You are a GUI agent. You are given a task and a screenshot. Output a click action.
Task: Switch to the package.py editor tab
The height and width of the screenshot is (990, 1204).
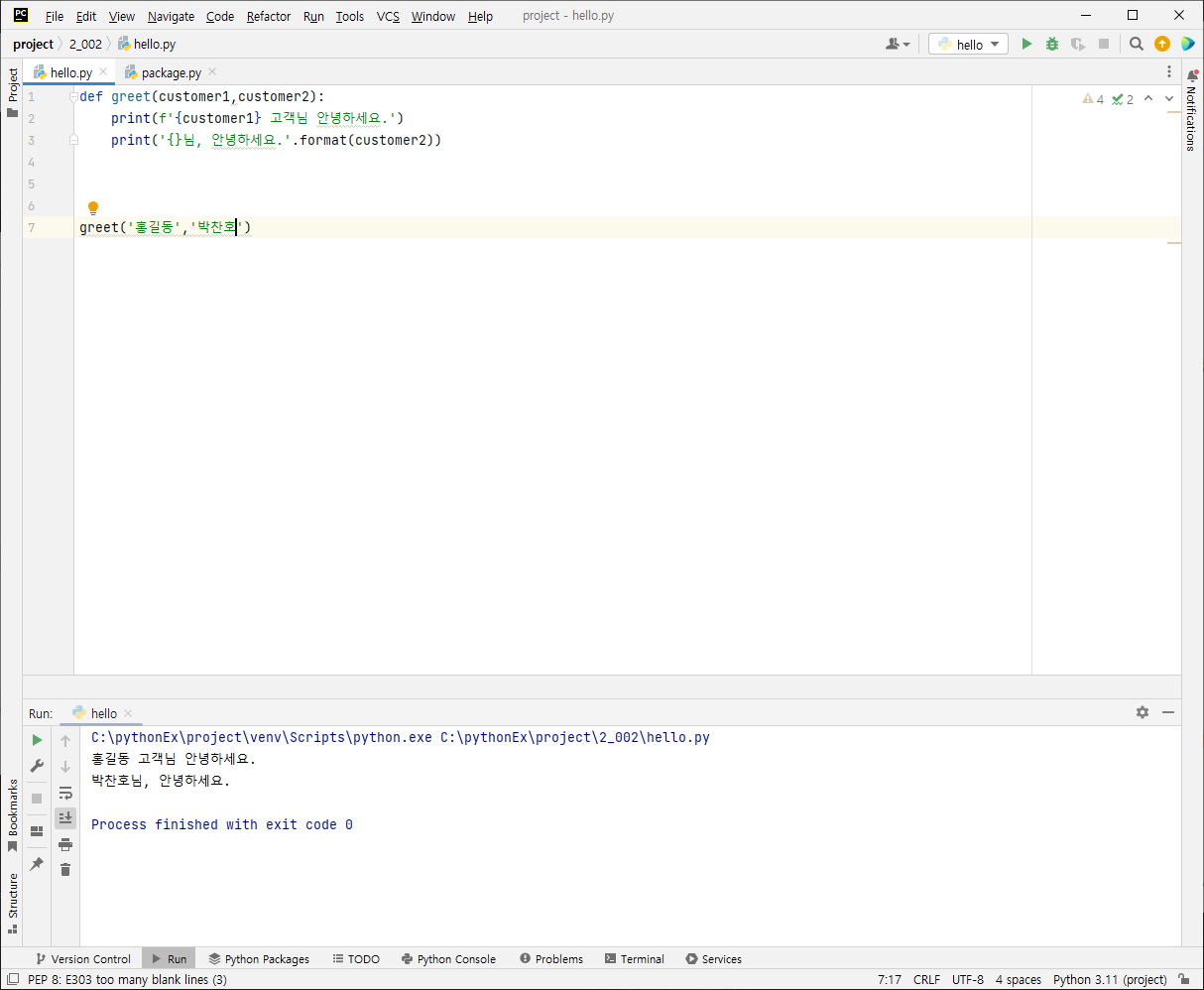pos(171,72)
